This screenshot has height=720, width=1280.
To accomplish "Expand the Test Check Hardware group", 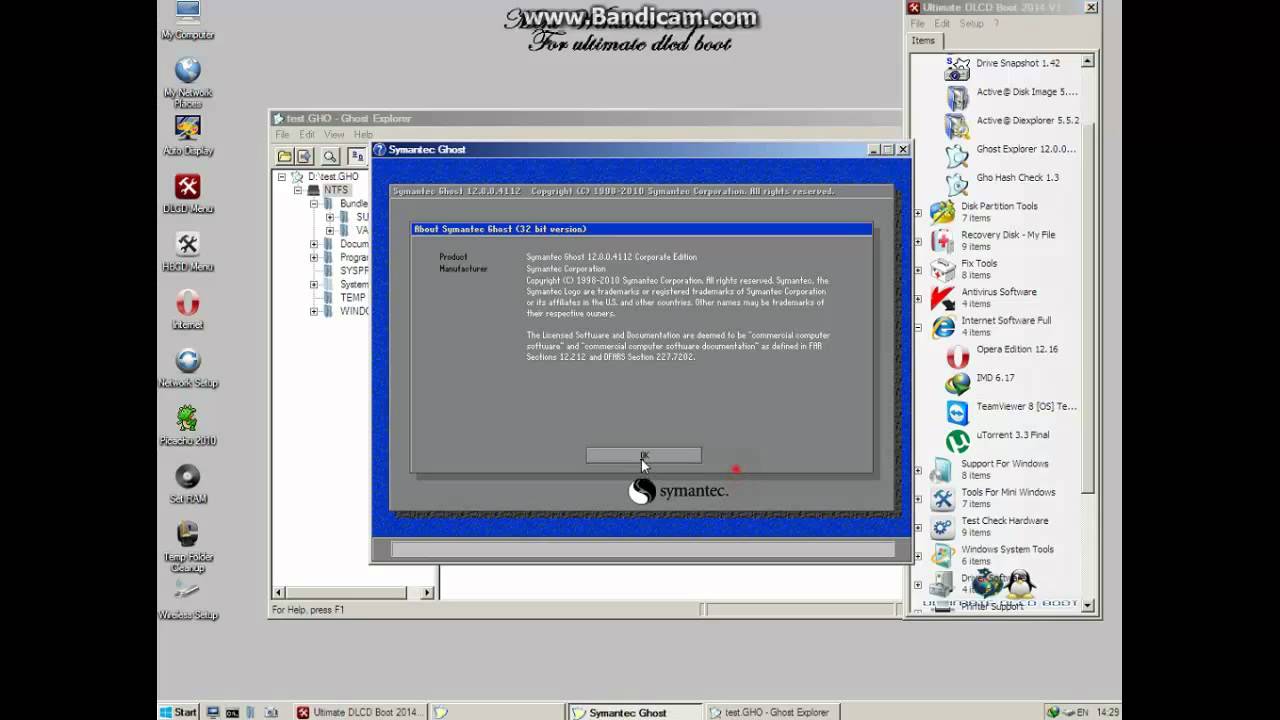I will [x=918, y=527].
